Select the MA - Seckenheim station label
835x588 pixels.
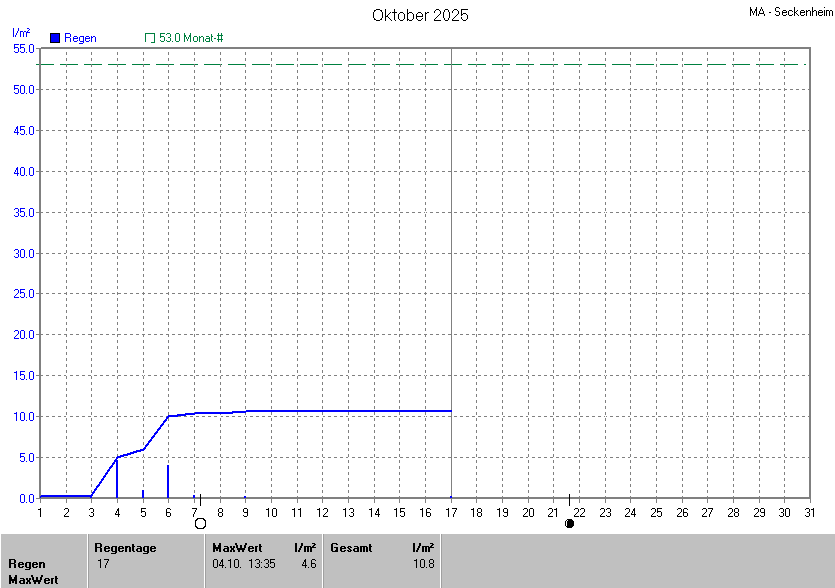point(789,12)
